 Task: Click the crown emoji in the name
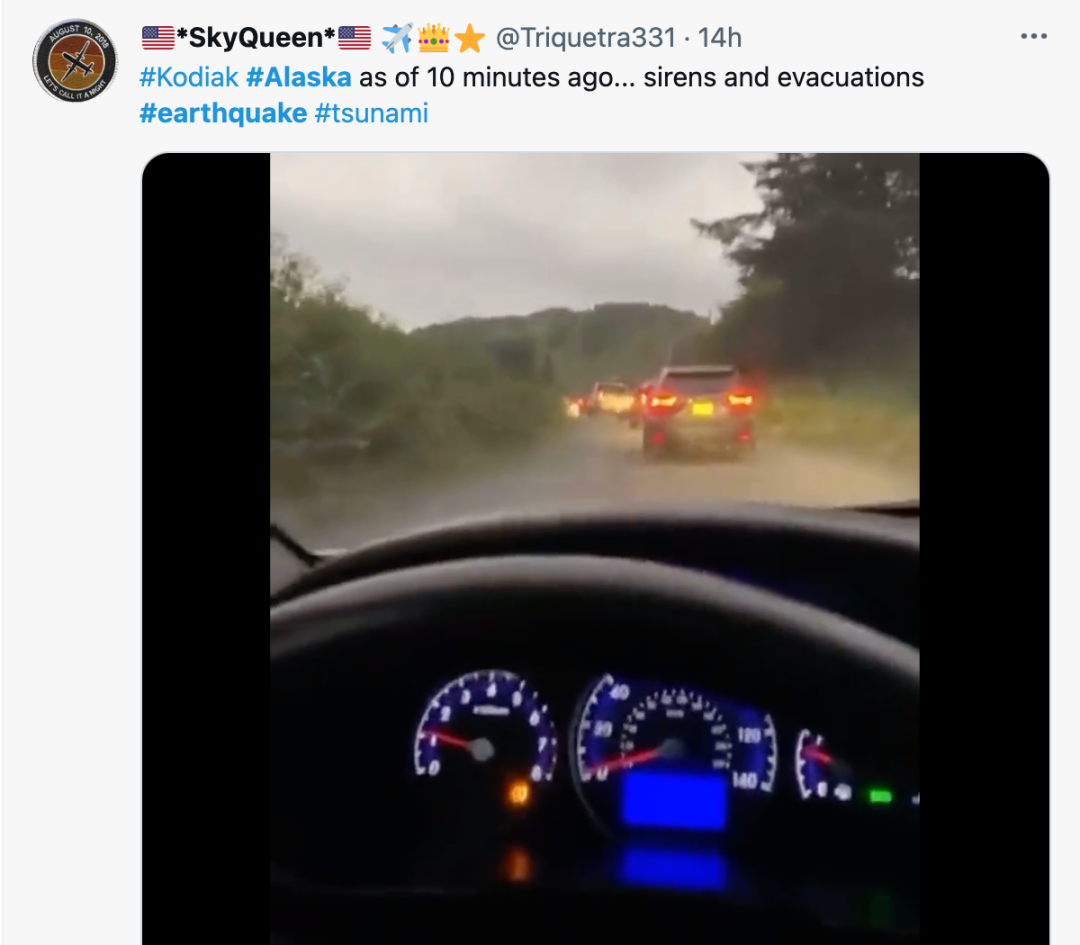pos(434,38)
